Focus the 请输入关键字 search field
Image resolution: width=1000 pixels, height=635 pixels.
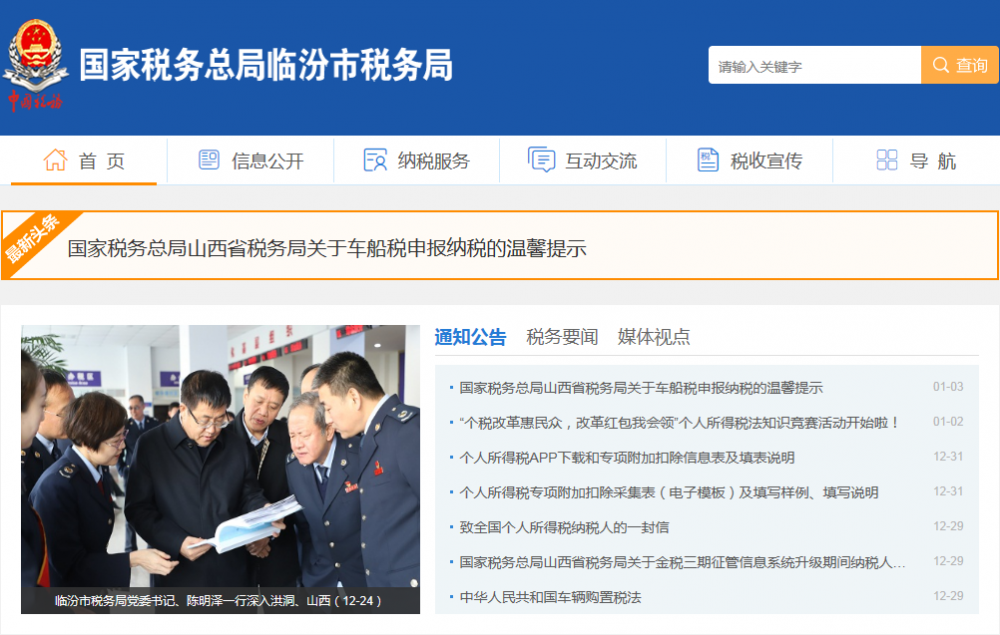tap(814, 65)
